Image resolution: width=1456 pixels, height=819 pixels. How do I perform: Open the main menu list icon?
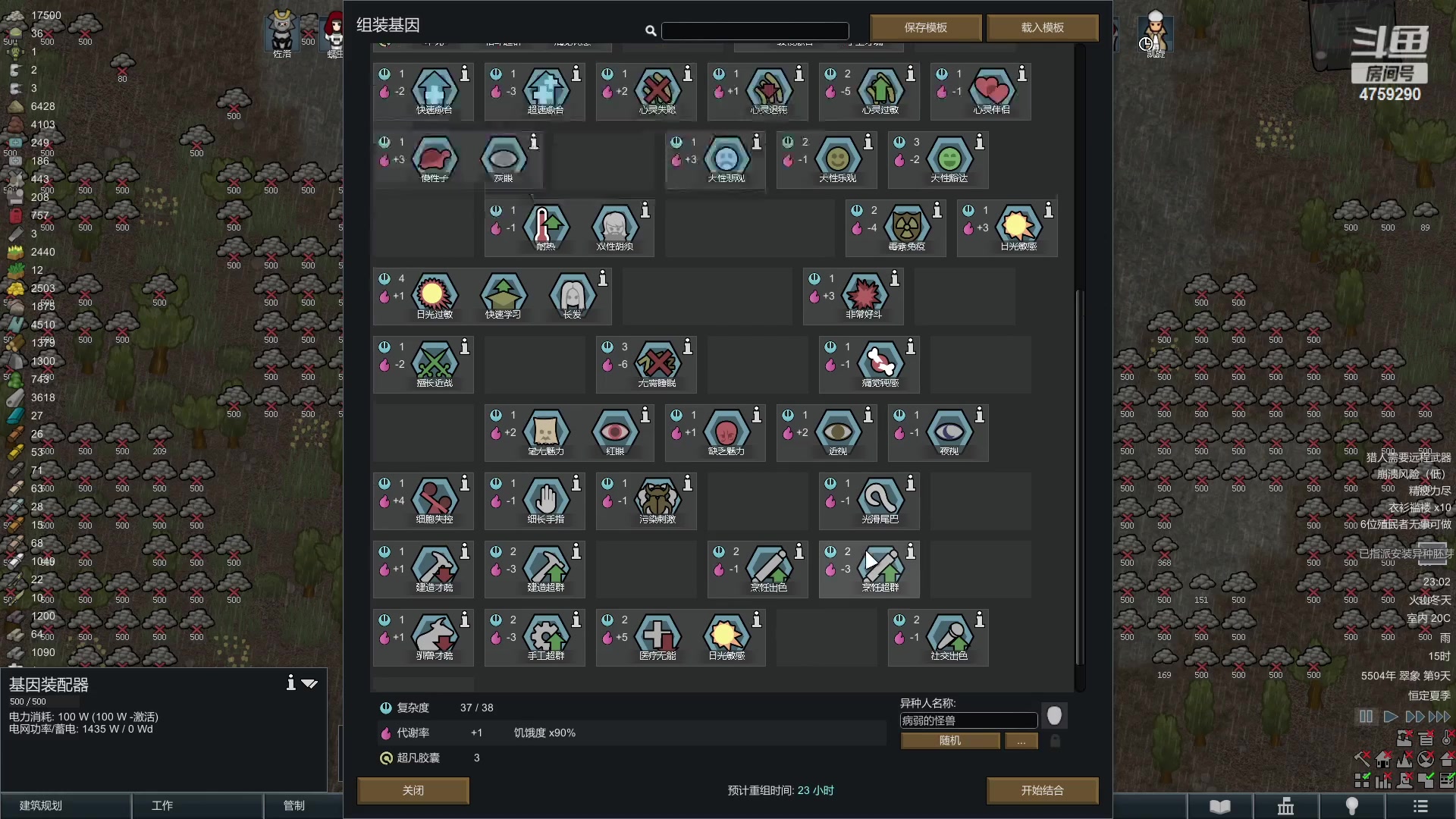pyautogui.click(x=1420, y=806)
